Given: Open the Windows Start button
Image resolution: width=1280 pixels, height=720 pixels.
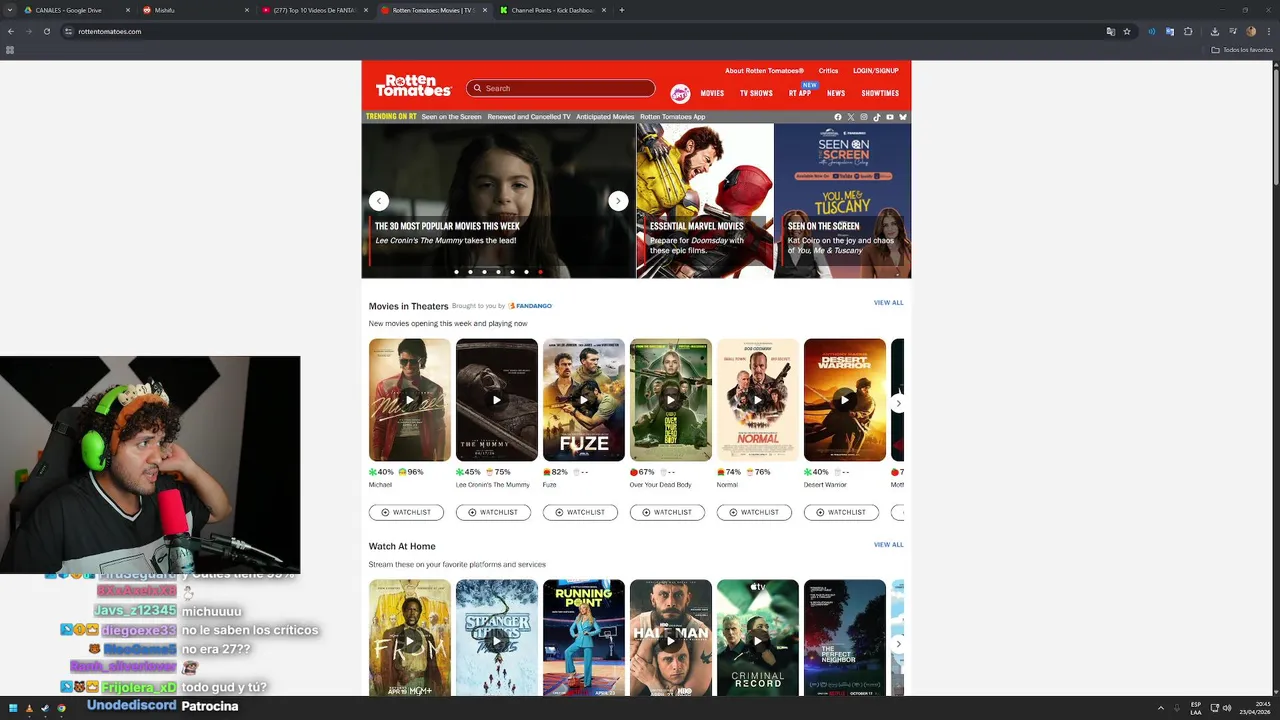Looking at the screenshot, I should tap(13, 708).
